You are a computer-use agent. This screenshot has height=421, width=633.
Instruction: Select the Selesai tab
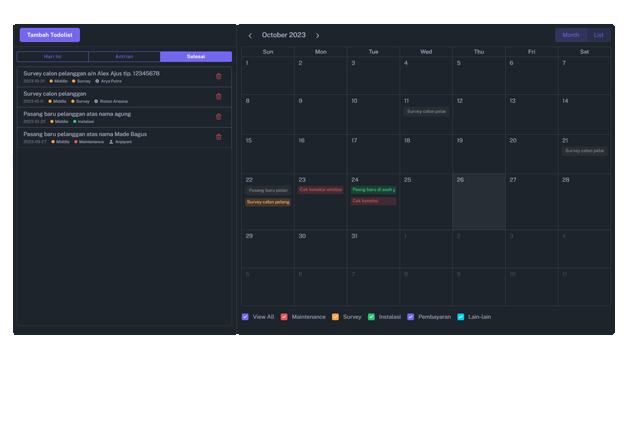click(196, 57)
